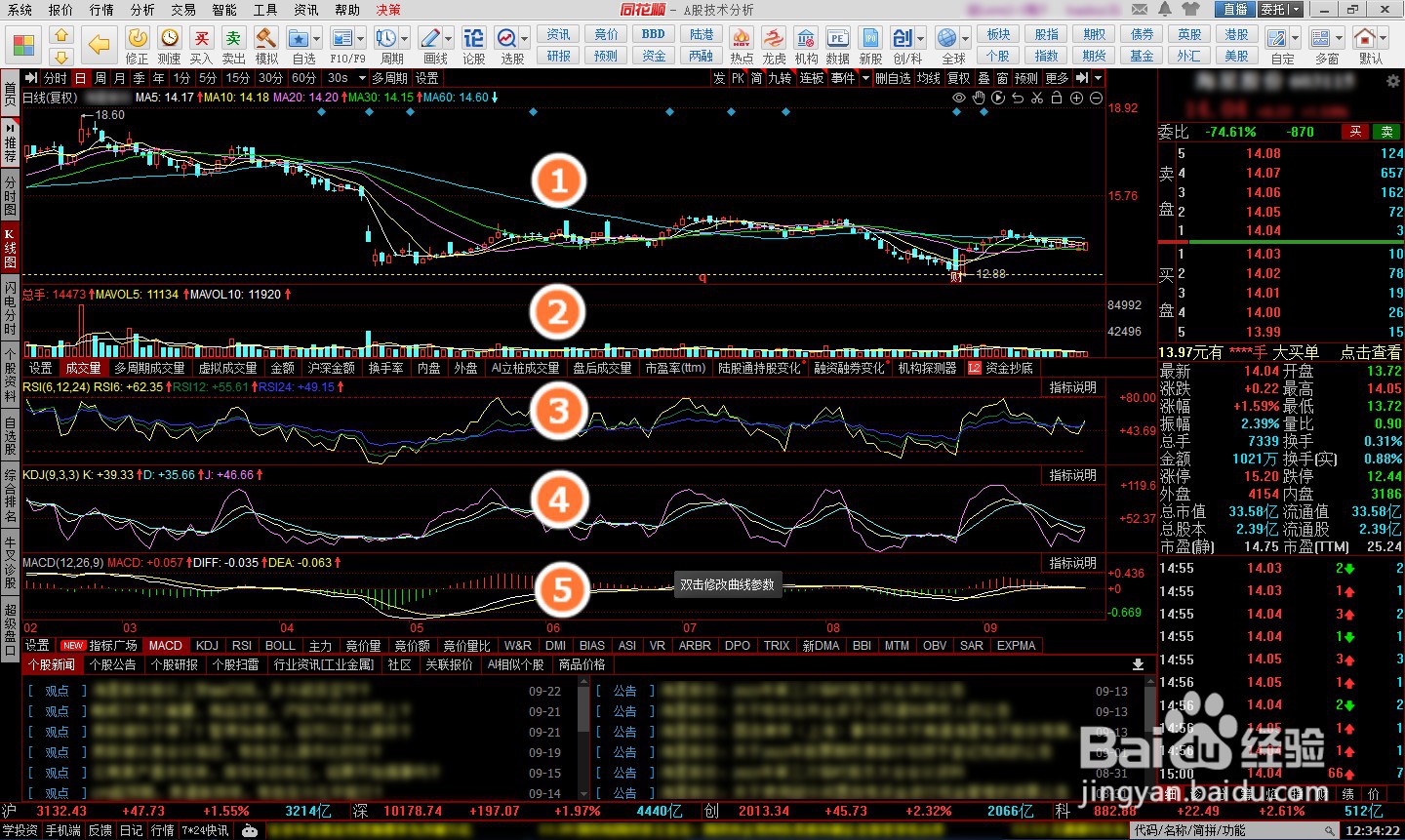This screenshot has height=840, width=1405.
Task: Open the 全球 global markets globe icon
Action: (946, 38)
